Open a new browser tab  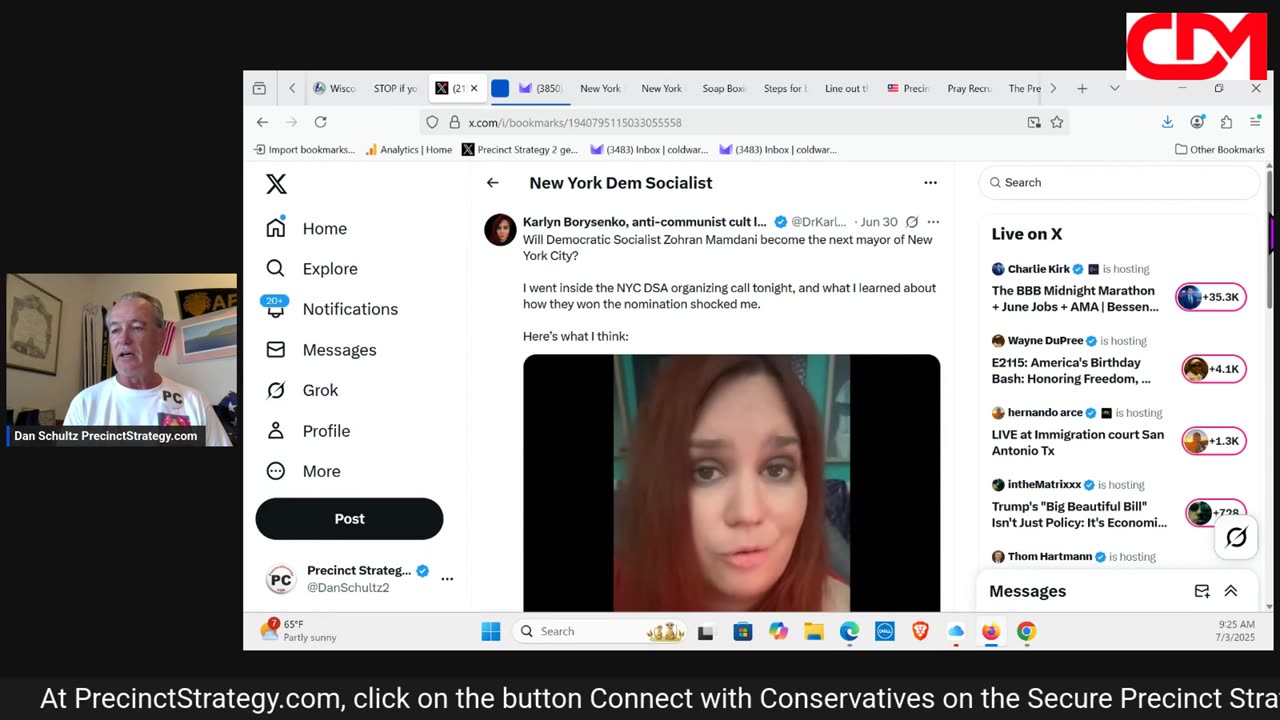(x=1082, y=88)
